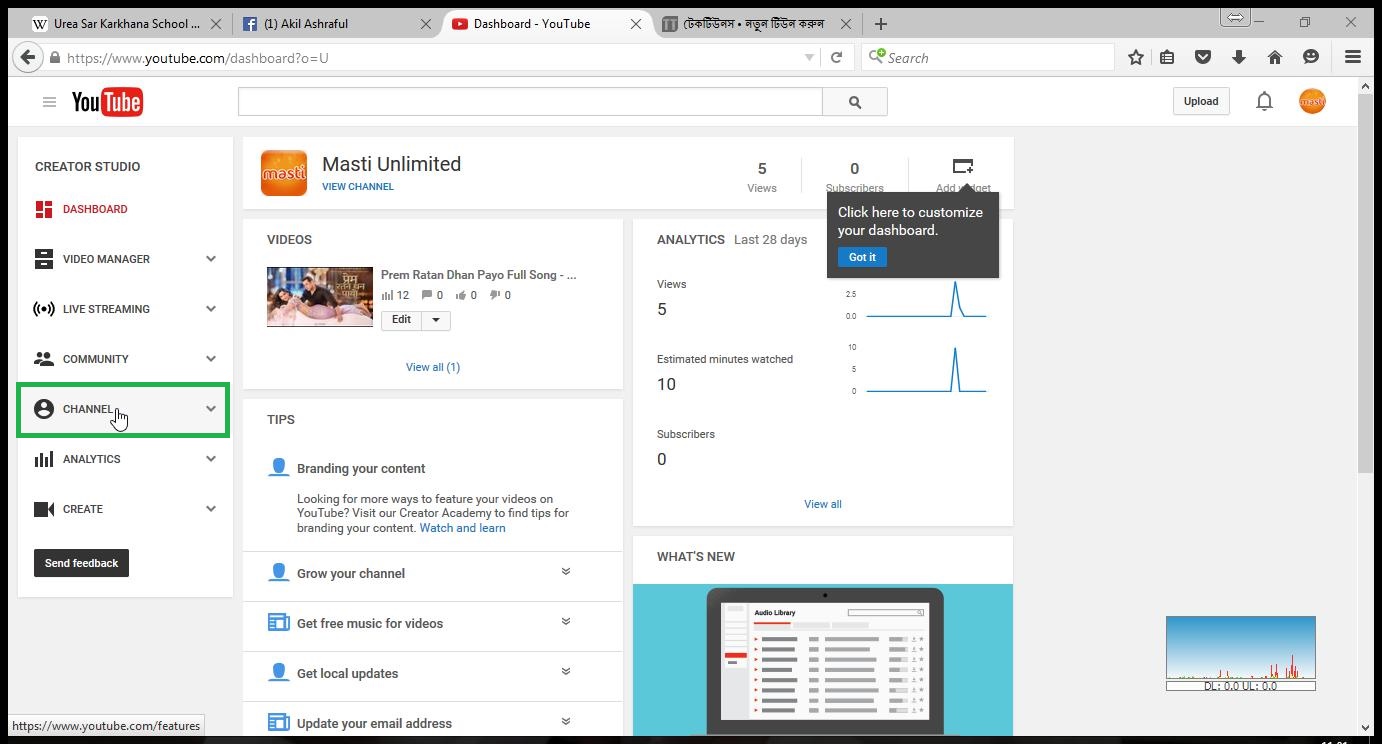The height and width of the screenshot is (744, 1382).
Task: Expand the Get local updates tip
Action: [x=565, y=672]
